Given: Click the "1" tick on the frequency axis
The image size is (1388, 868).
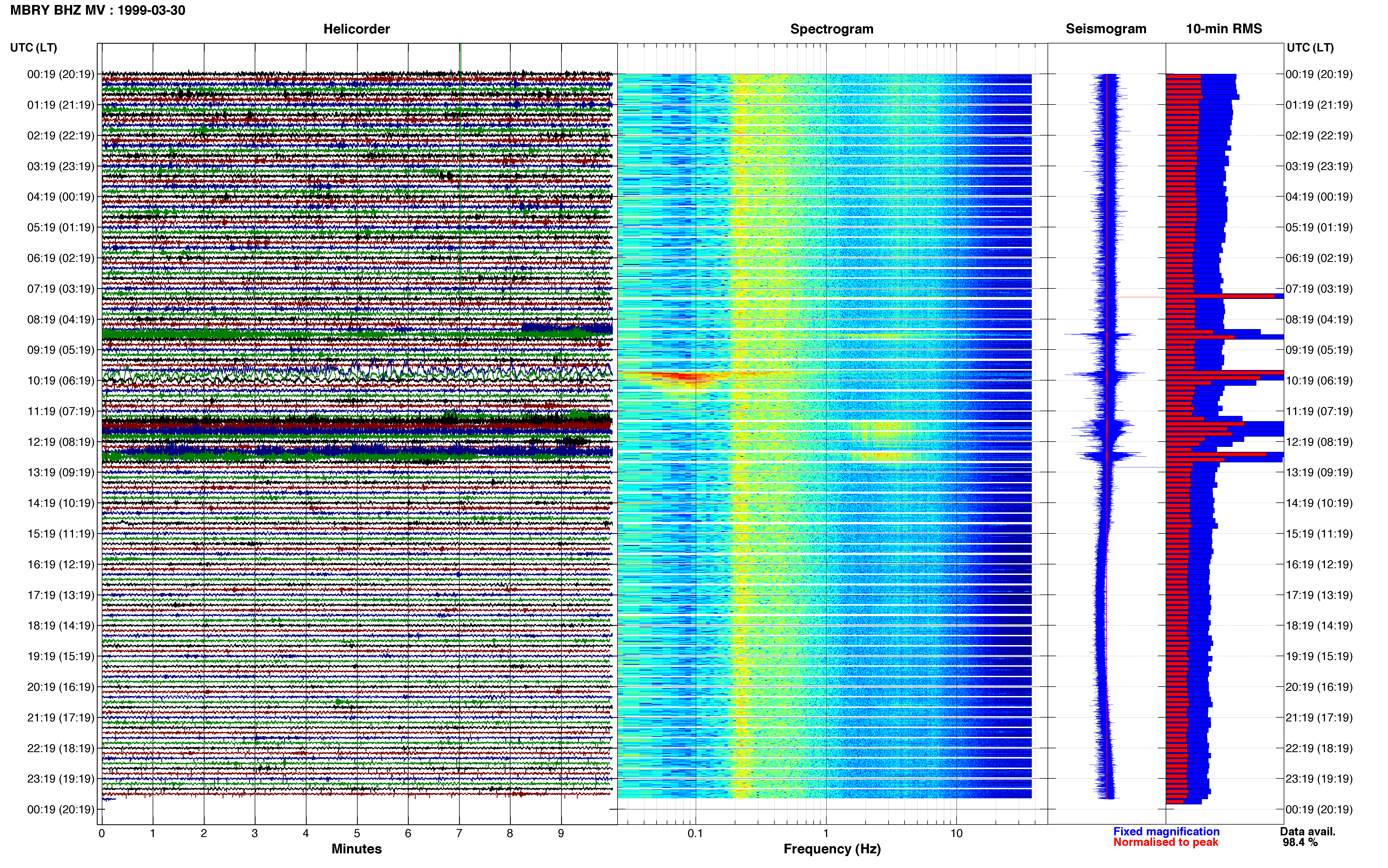Looking at the screenshot, I should pyautogui.click(x=826, y=833).
